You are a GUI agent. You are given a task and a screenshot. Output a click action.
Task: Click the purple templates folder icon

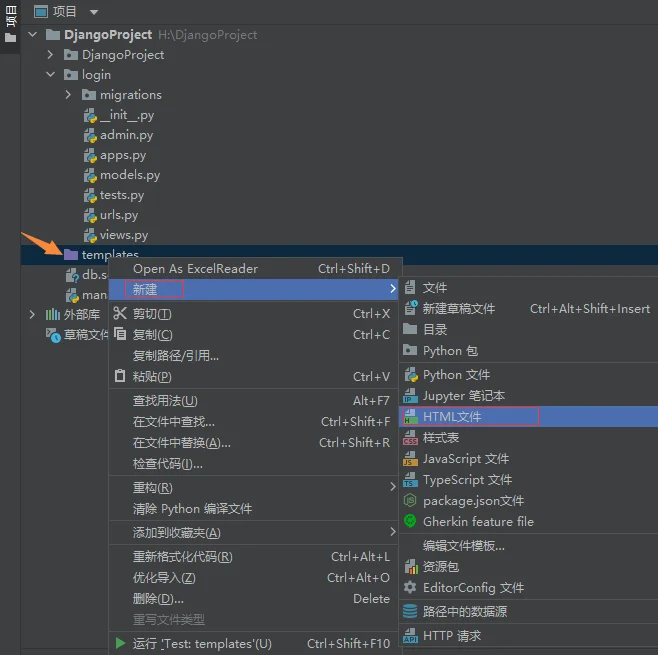point(71,254)
